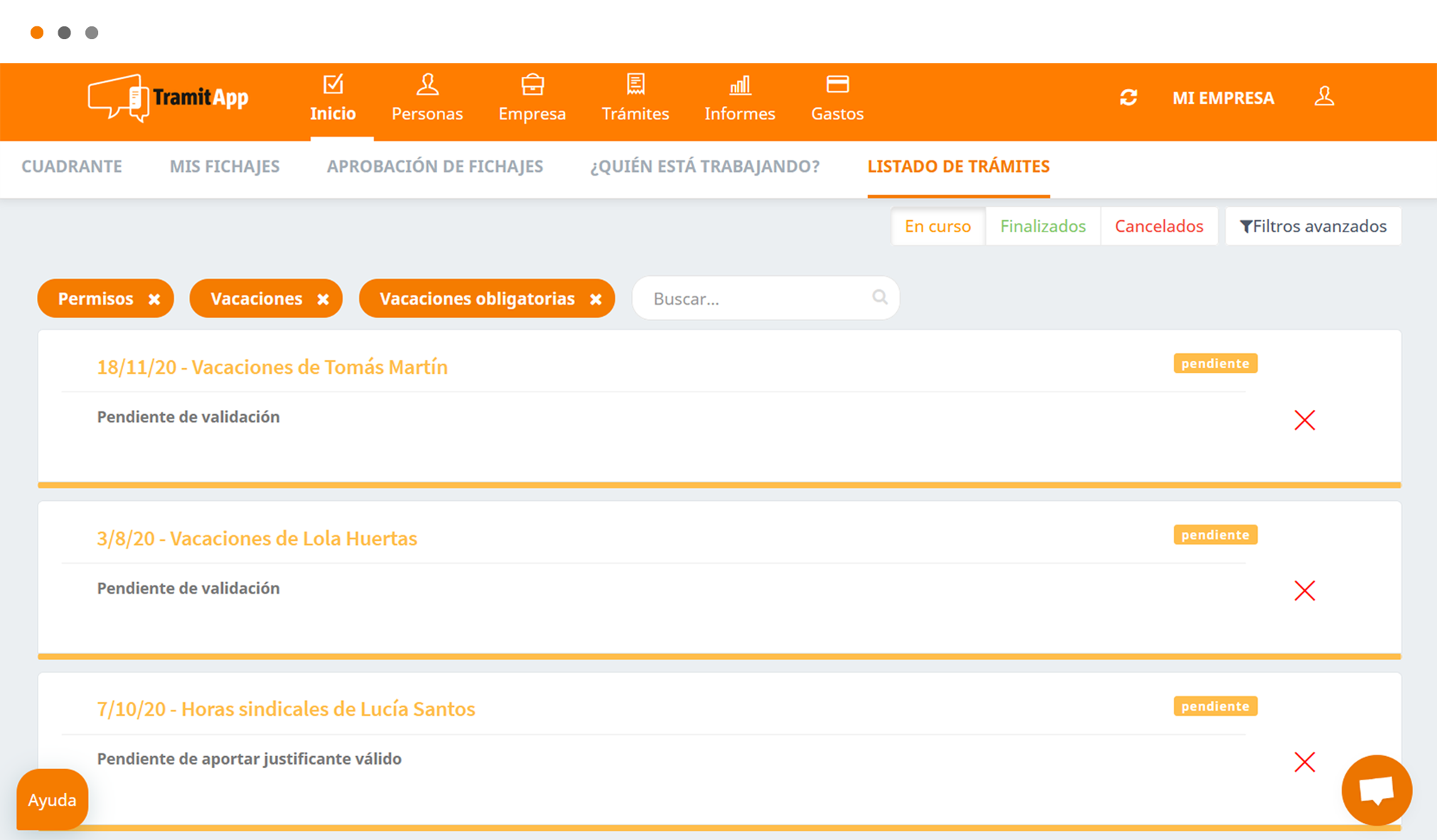Show En curso procedures
The image size is (1437, 840).
tap(937, 226)
